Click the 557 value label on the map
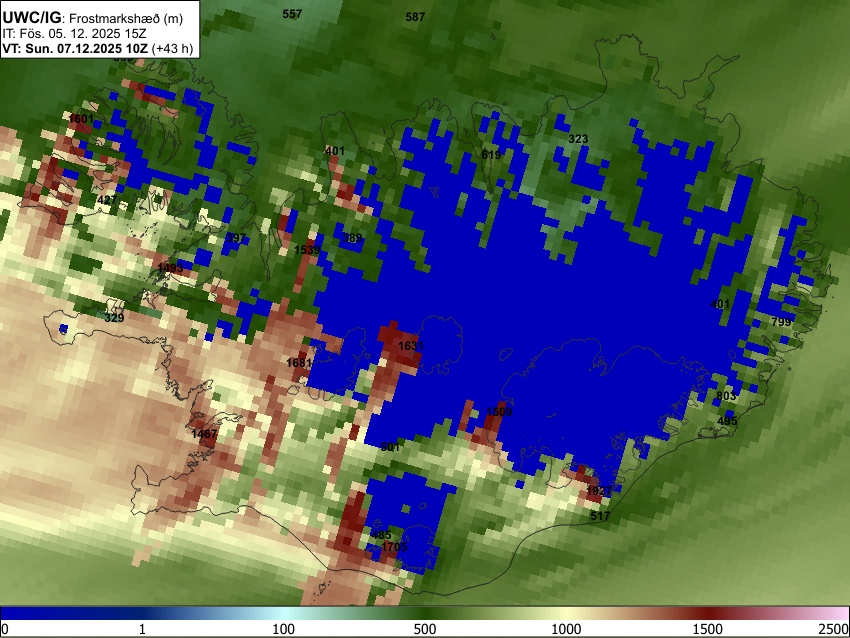 pos(292,14)
